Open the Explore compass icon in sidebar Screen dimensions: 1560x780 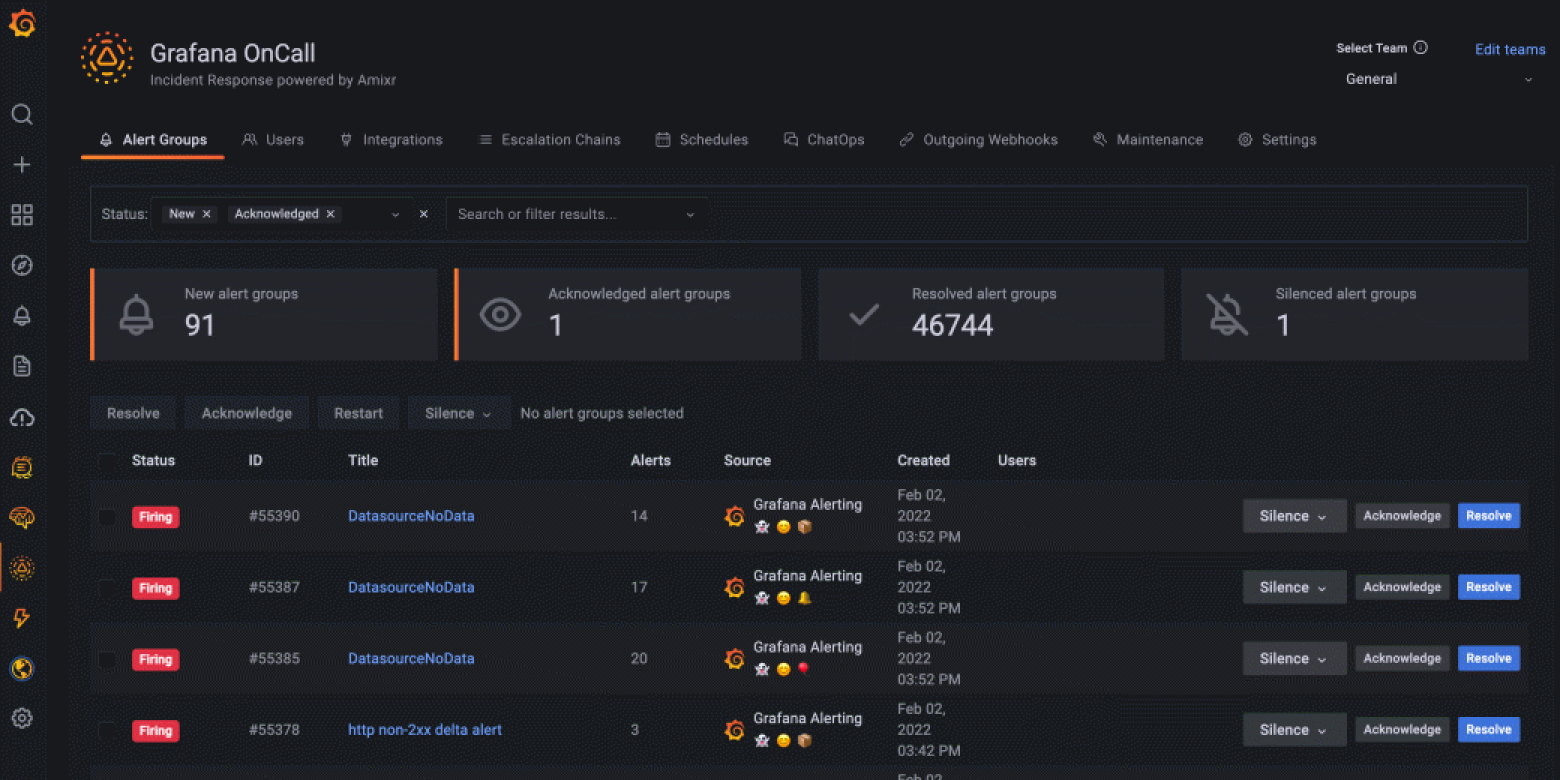[22, 265]
